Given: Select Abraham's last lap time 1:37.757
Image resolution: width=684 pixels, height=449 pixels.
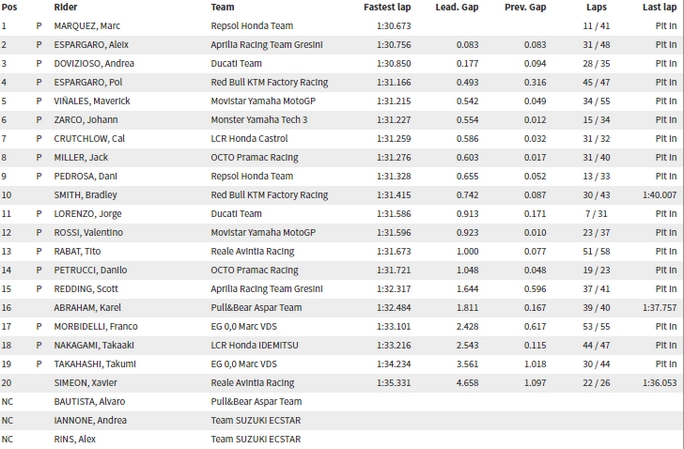Looking at the screenshot, I should [x=659, y=307].
